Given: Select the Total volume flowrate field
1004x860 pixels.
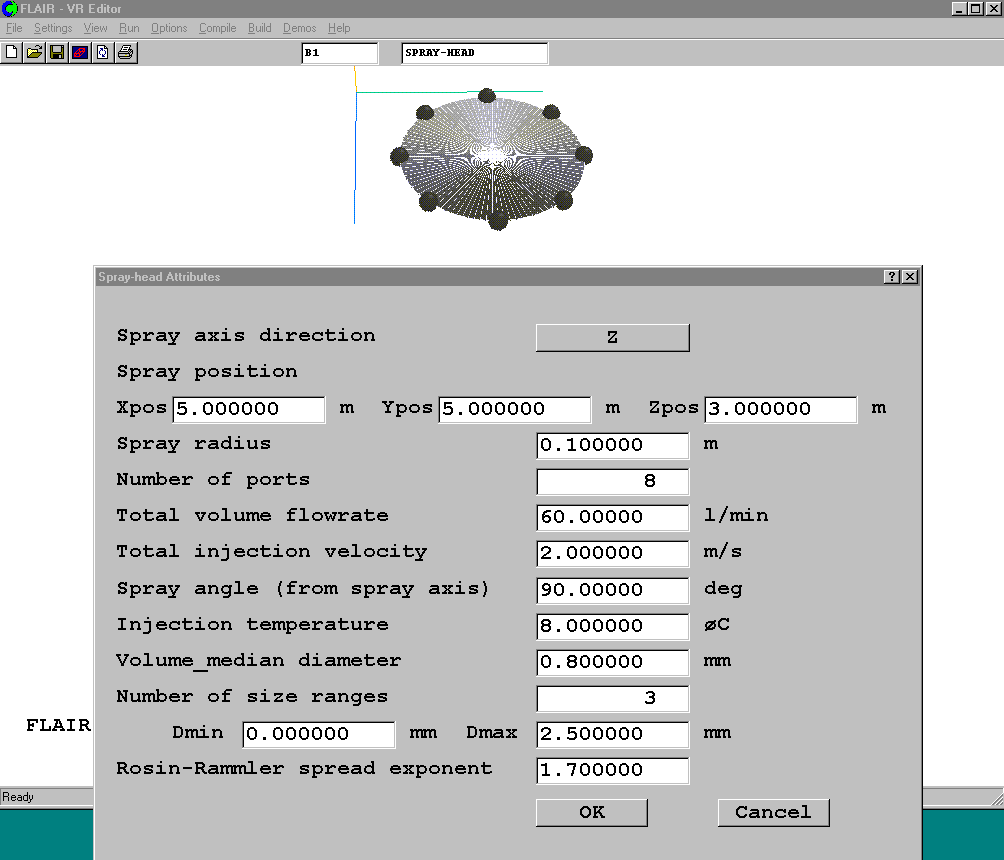Looking at the screenshot, I should [x=612, y=517].
